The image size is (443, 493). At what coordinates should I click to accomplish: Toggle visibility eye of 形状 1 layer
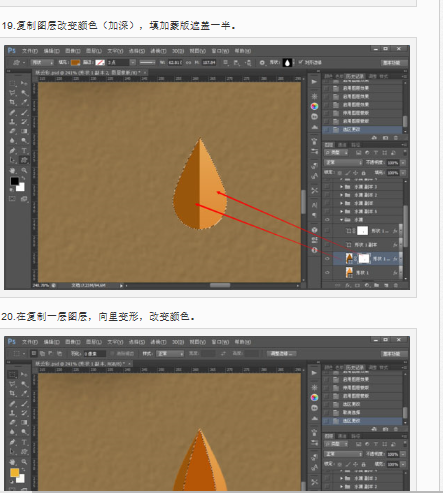(327, 273)
